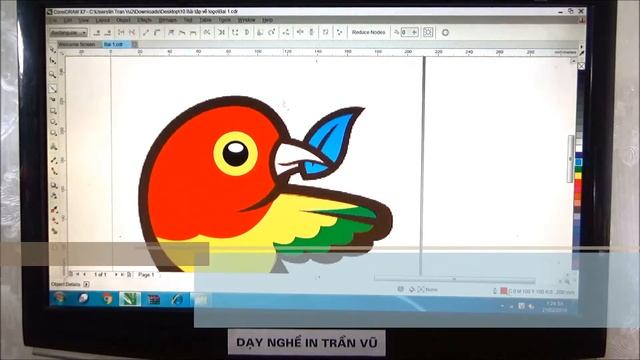Open the Help menu

267,20
